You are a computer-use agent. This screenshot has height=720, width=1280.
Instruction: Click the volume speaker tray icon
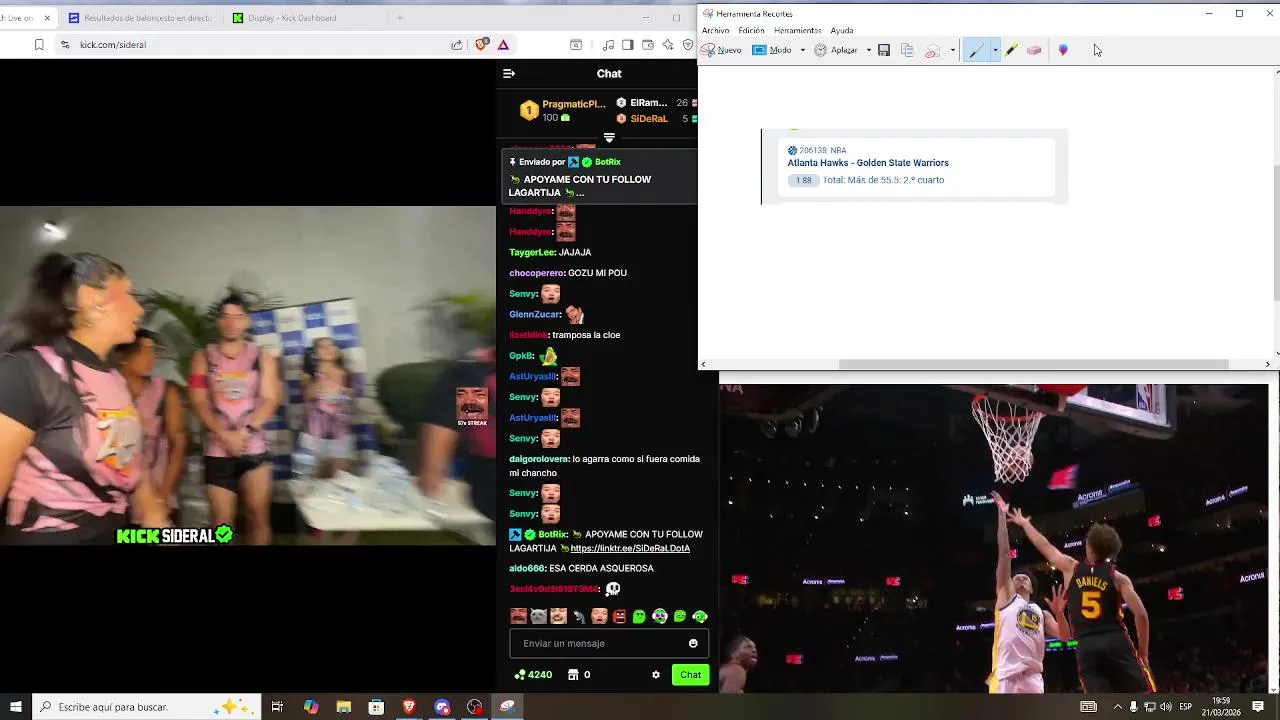[1166, 707]
